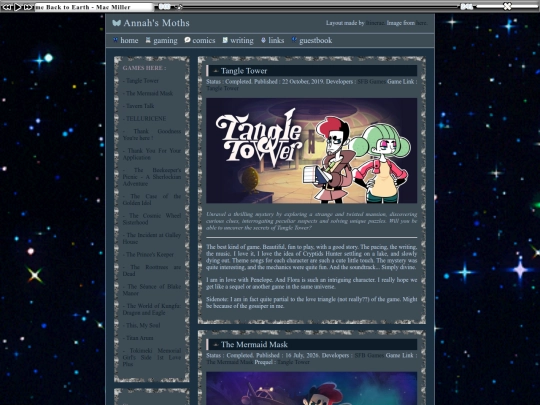This screenshot has height=405, width=540.
Task: Click the GAMES HERE : sidebar heading
Action: point(144,68)
